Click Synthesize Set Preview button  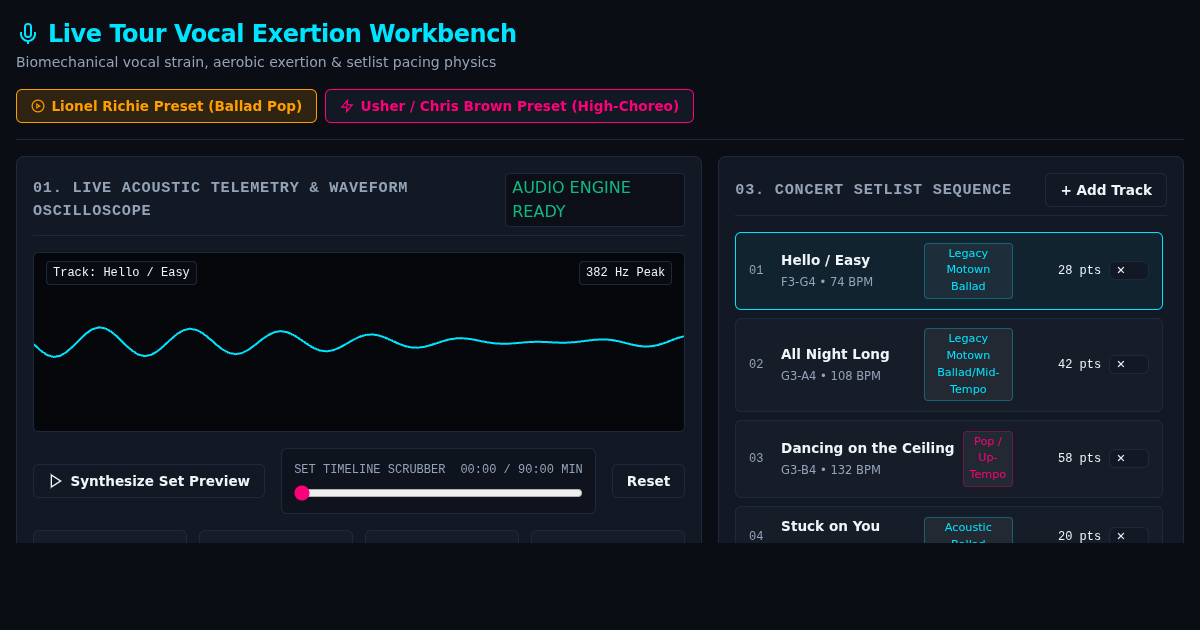149,481
